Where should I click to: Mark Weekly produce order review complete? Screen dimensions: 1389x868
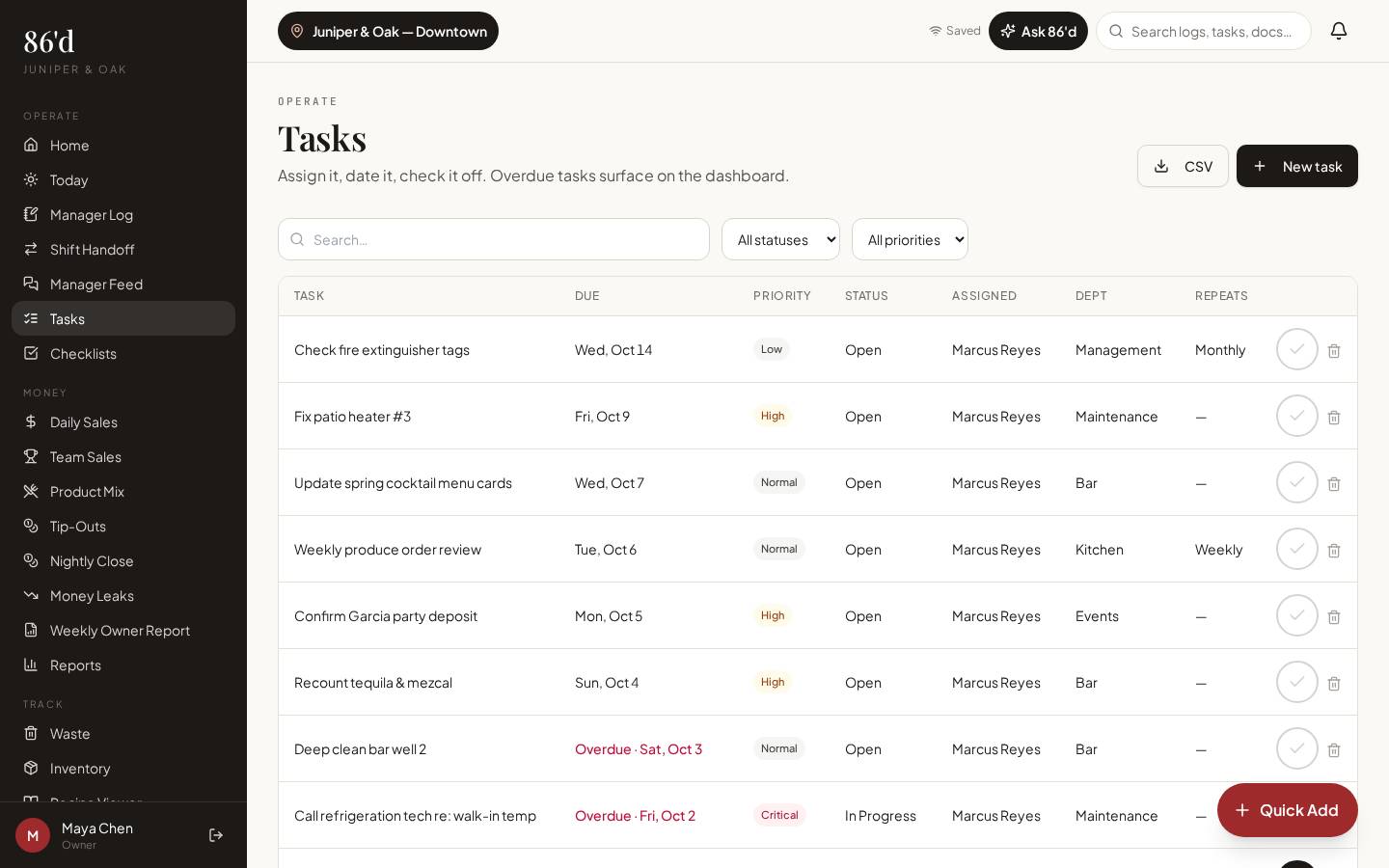point(1297,549)
